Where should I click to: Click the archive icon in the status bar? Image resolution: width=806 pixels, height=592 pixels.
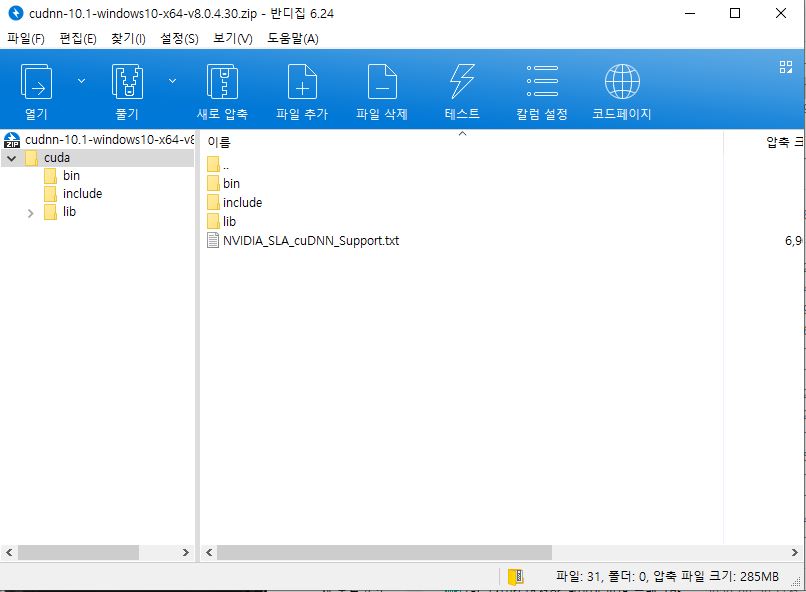[x=515, y=577]
